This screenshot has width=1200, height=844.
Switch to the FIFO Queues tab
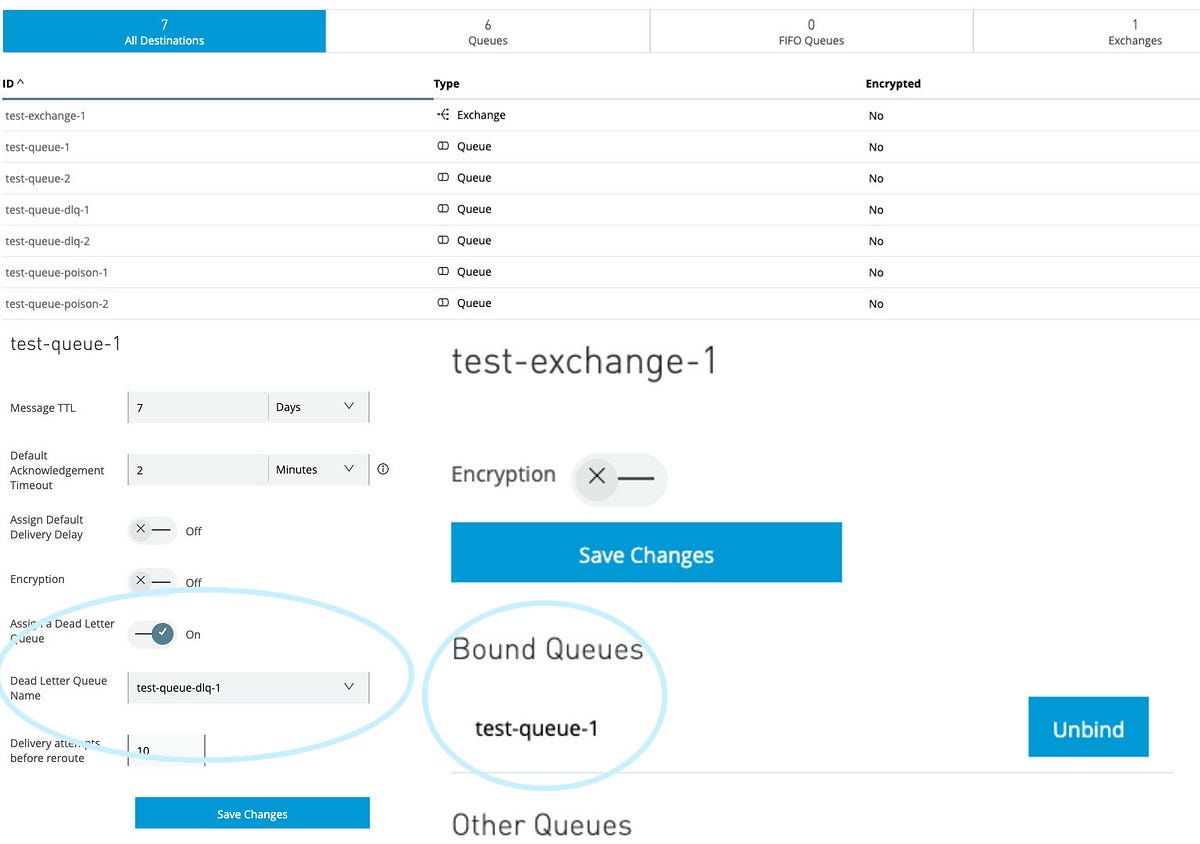pyautogui.click(x=810, y=32)
